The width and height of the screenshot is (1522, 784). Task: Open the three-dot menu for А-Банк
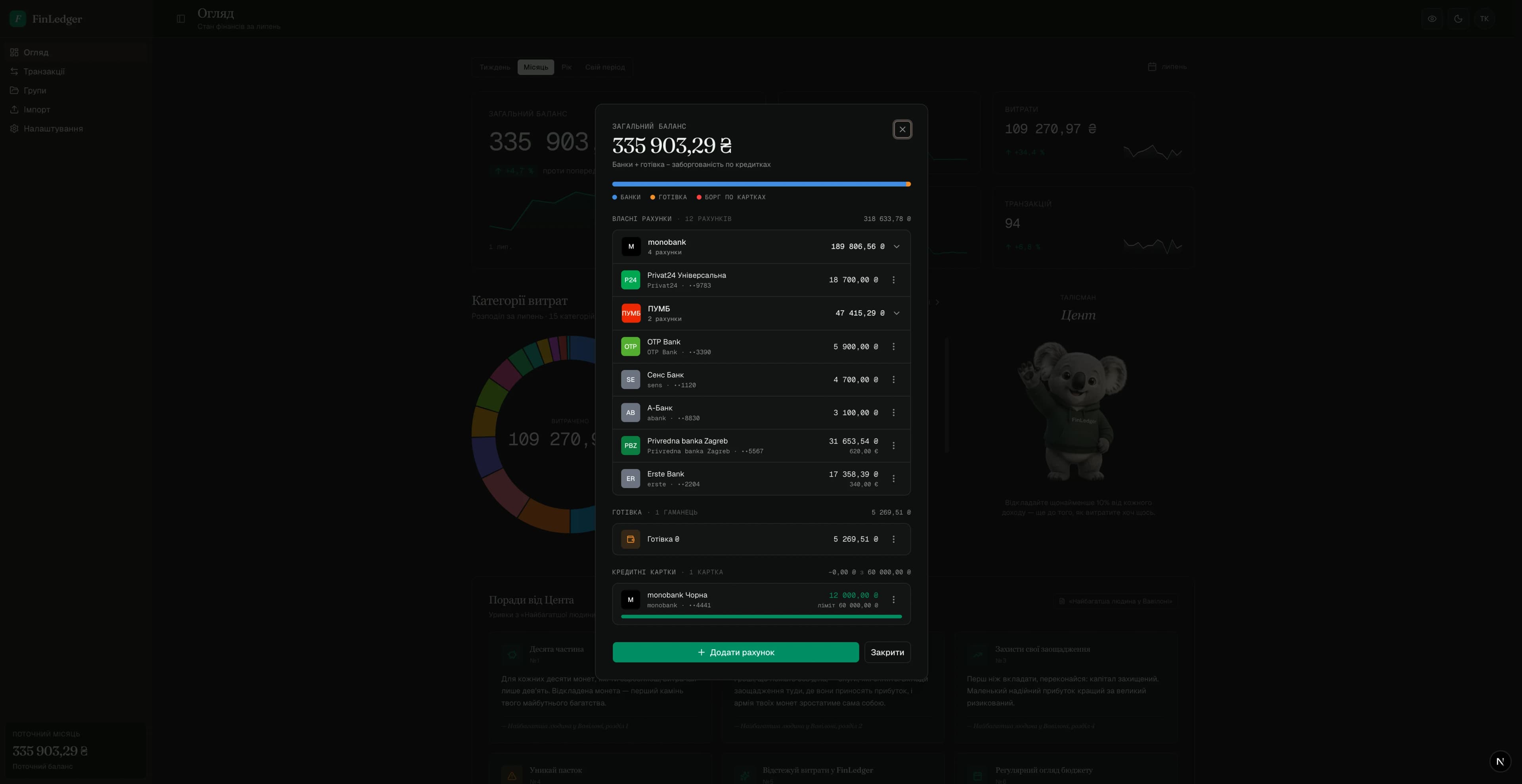tap(893, 413)
